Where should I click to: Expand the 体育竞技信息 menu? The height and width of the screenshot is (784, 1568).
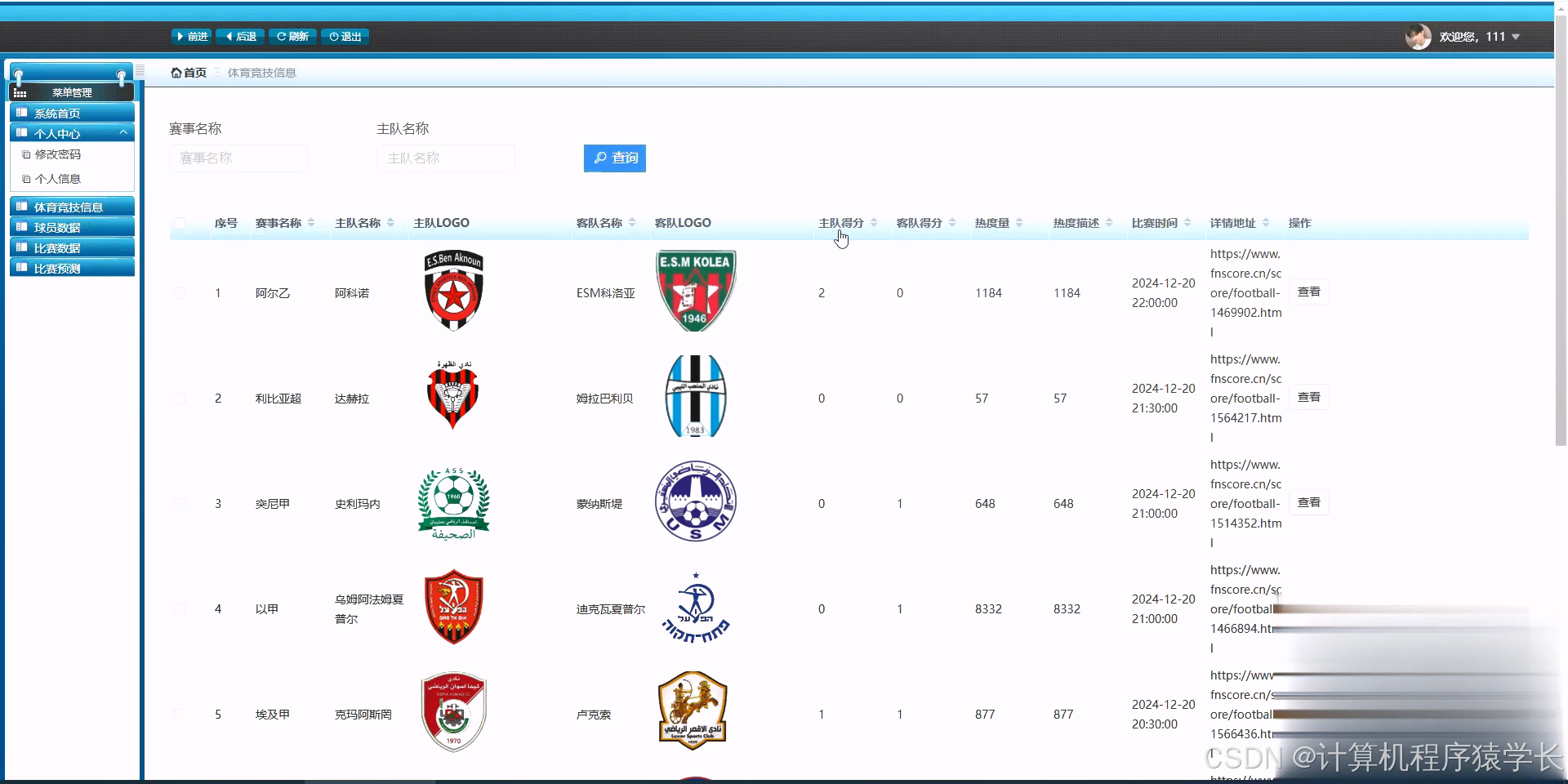[x=72, y=207]
